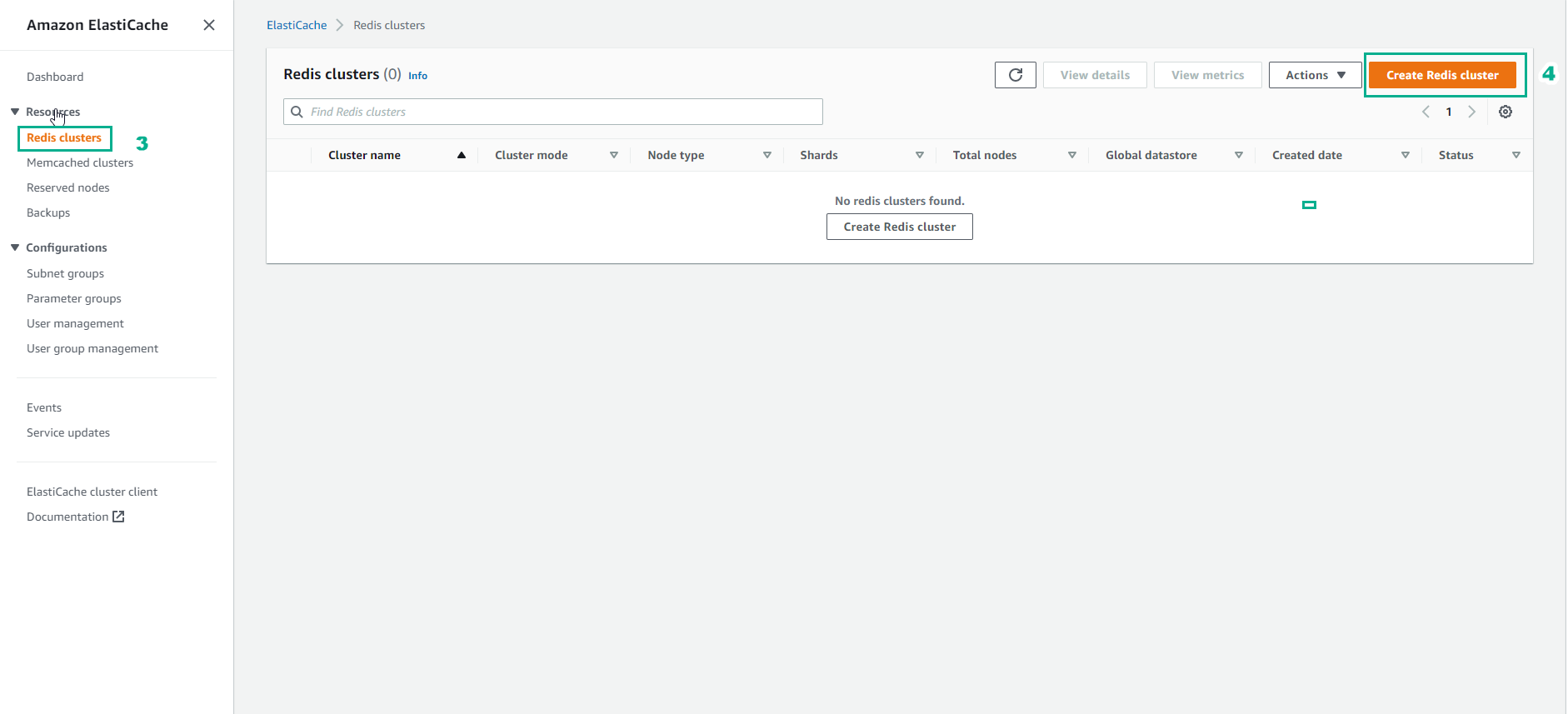Open Subnet groups configuration
This screenshot has height=714, width=1568.
click(x=65, y=273)
